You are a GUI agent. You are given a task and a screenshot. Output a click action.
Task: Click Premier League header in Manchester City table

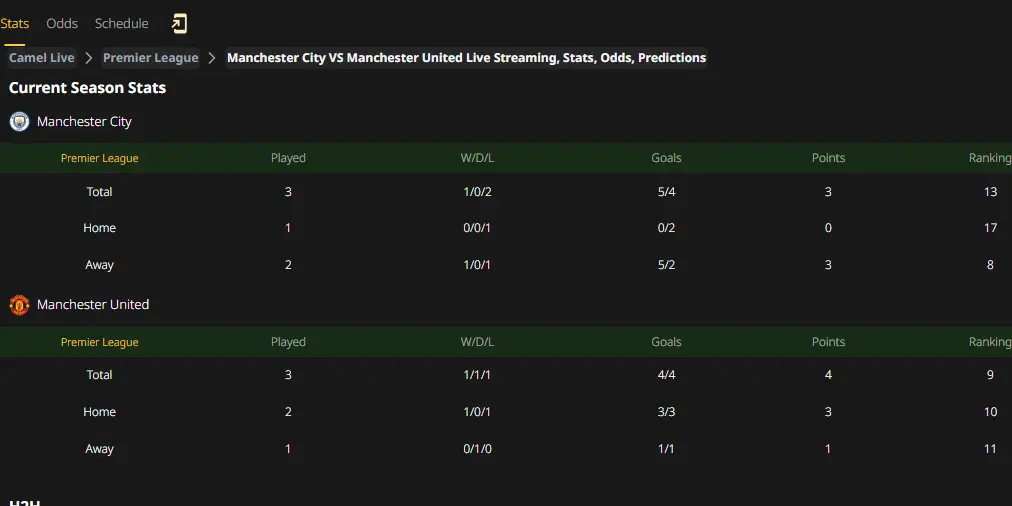pyautogui.click(x=99, y=158)
